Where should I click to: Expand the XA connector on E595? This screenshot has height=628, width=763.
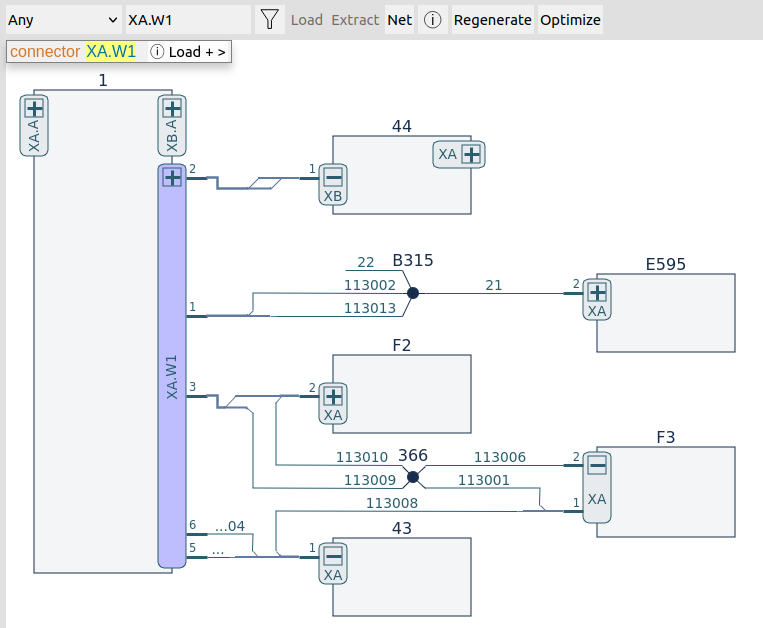[597, 292]
